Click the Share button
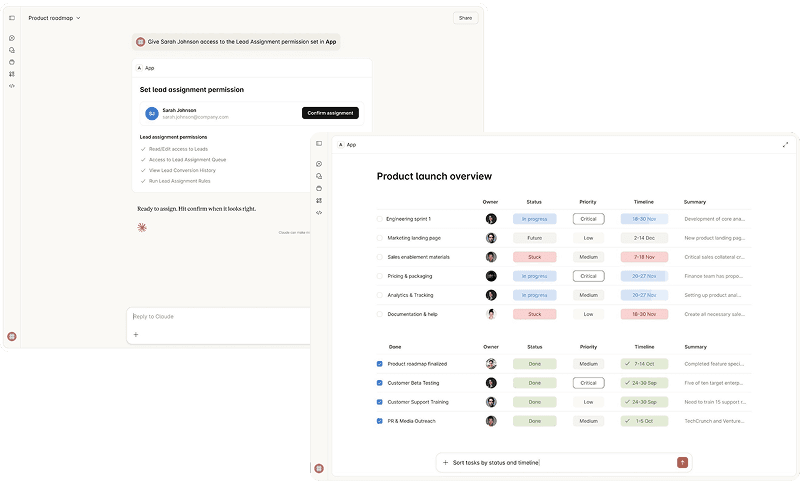801x481 pixels. point(465,18)
